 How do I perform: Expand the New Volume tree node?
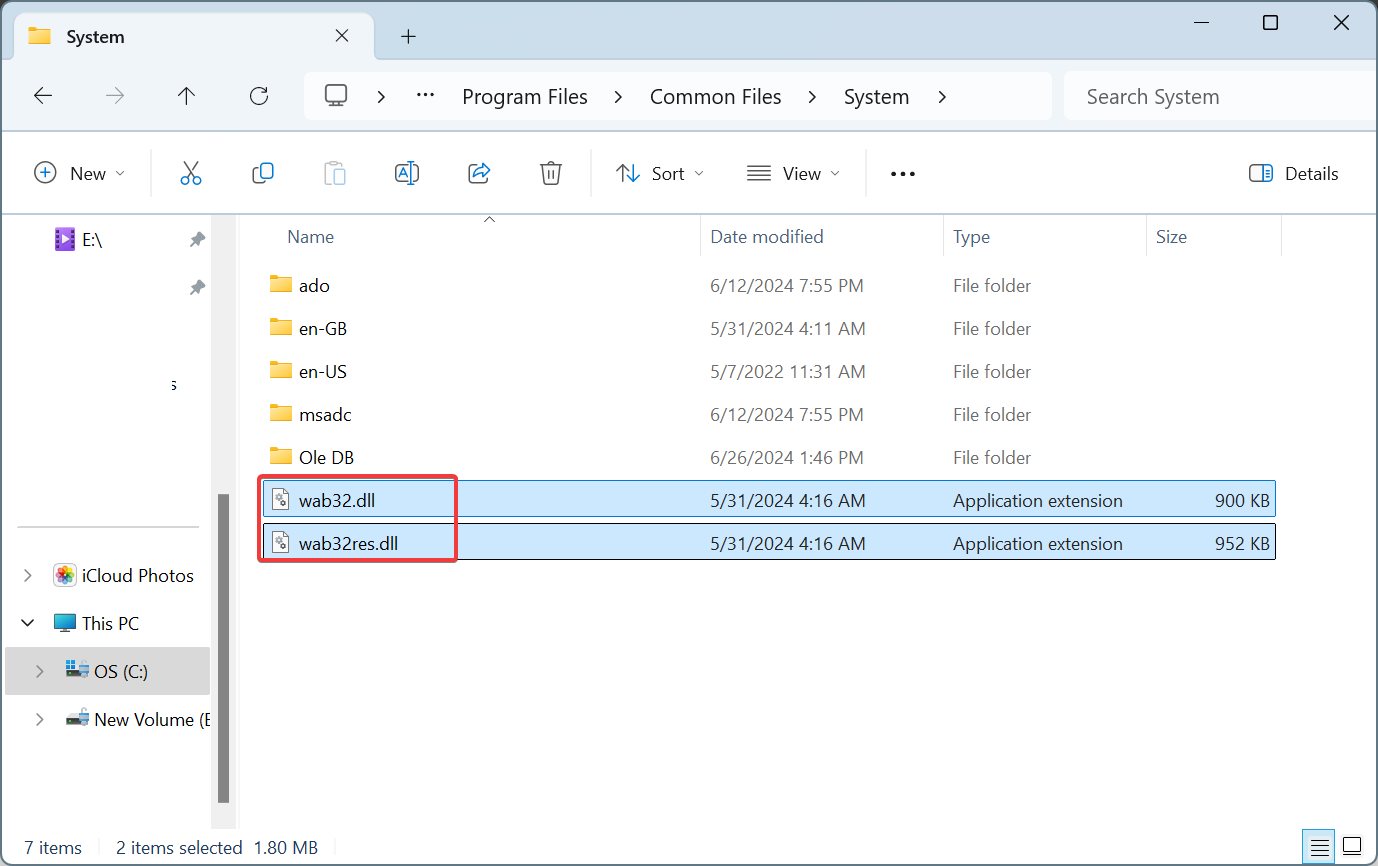tap(40, 719)
